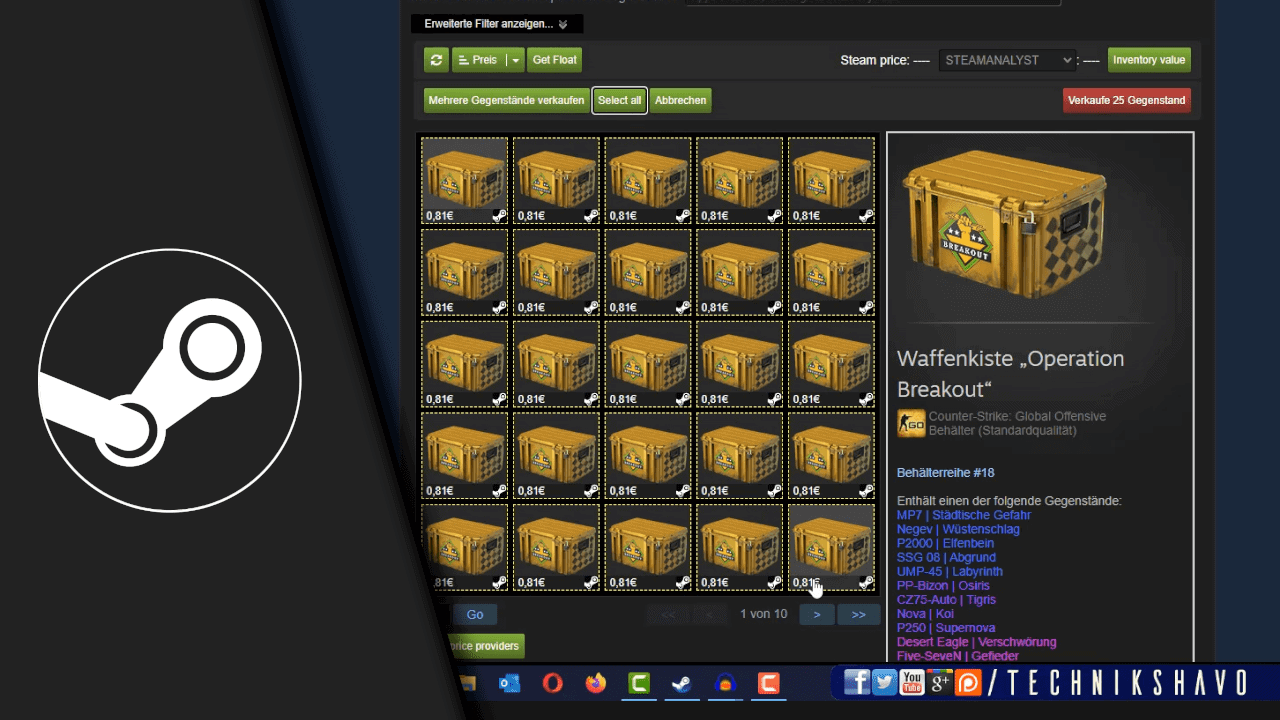Image resolution: width=1280 pixels, height=720 pixels.
Task: Click the Abbrechen button
Action: (x=681, y=100)
